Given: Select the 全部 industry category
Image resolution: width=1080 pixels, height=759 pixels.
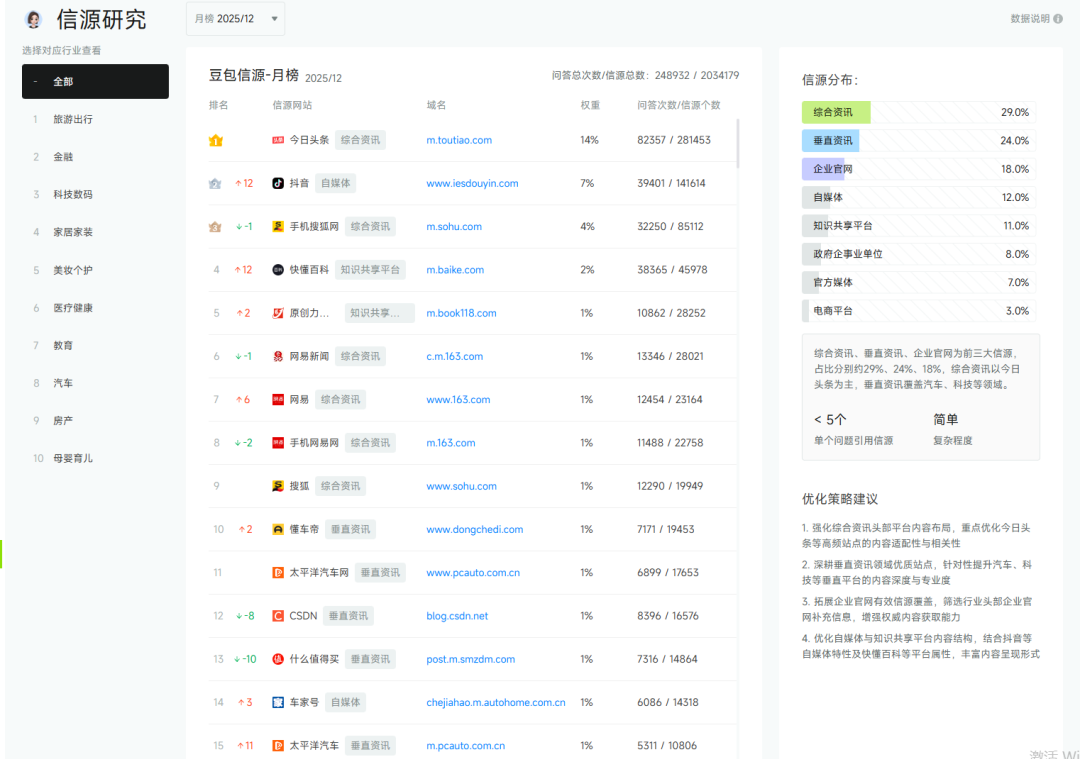Looking at the screenshot, I should tap(95, 81).
